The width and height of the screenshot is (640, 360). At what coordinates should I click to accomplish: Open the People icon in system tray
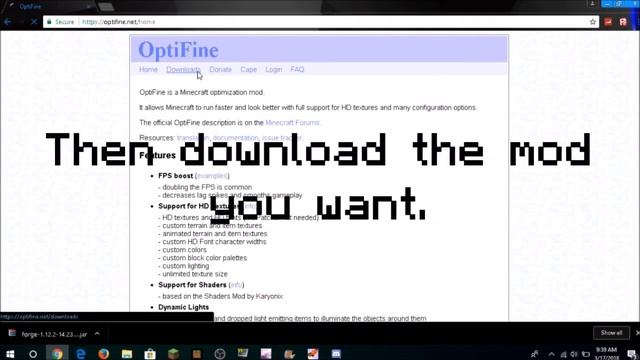click(535, 354)
